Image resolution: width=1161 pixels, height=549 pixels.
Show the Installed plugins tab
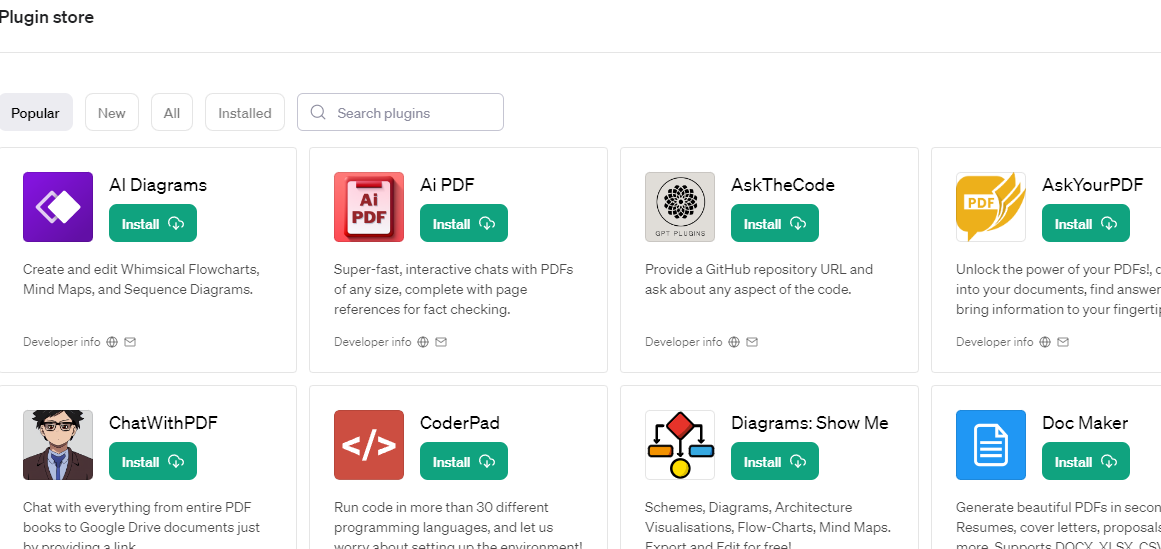click(244, 113)
